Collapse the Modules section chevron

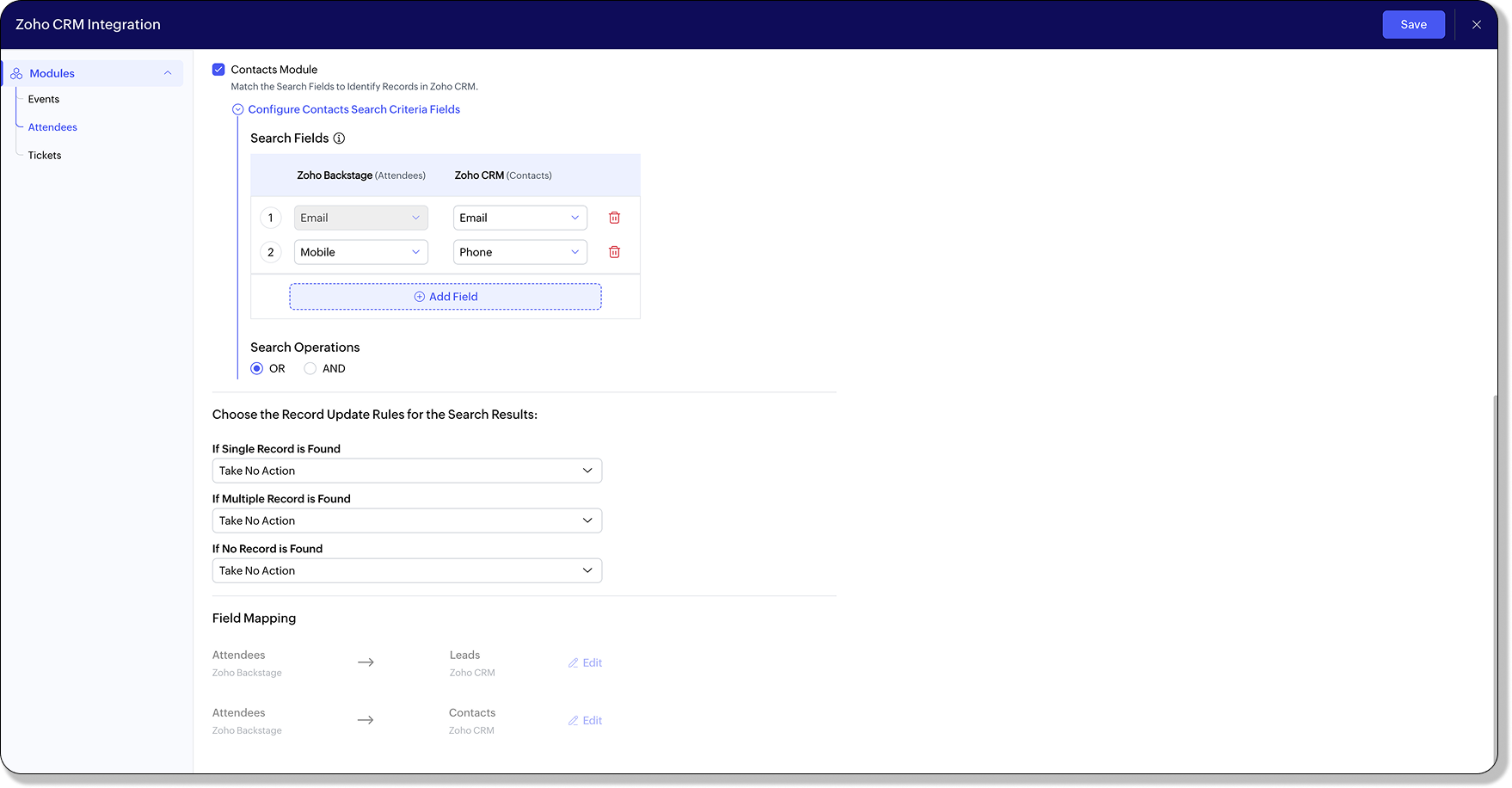click(x=168, y=73)
